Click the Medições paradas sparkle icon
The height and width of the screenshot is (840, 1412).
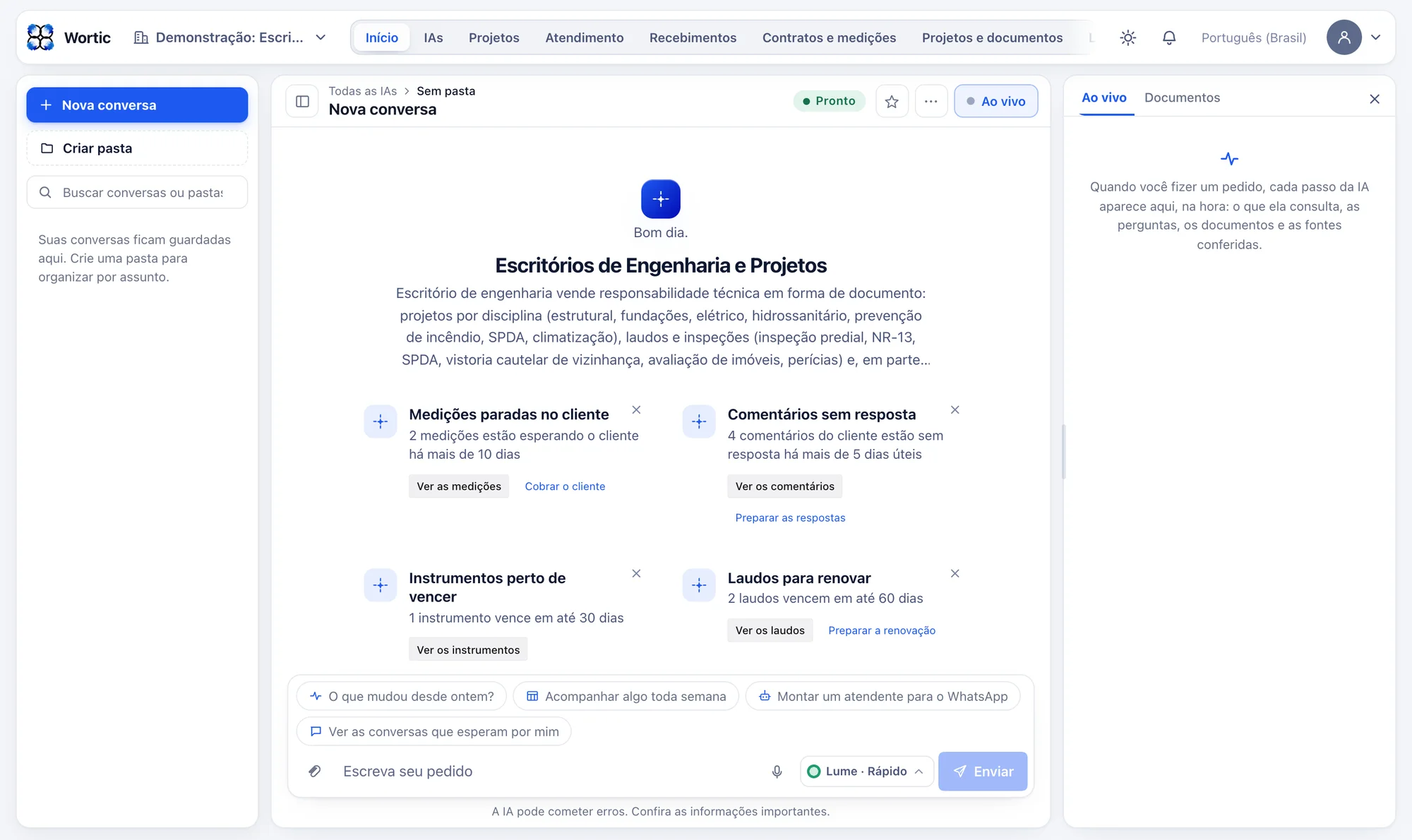click(381, 421)
